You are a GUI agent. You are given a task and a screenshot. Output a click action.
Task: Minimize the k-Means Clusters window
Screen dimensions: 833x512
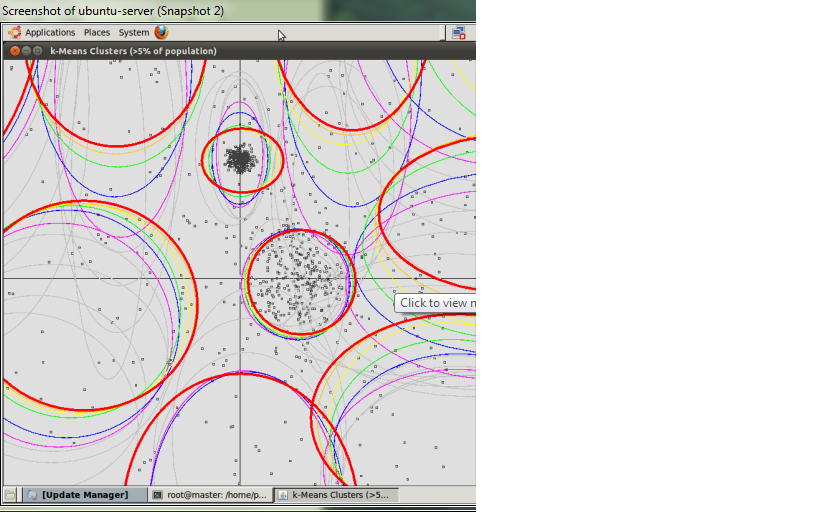point(26,51)
